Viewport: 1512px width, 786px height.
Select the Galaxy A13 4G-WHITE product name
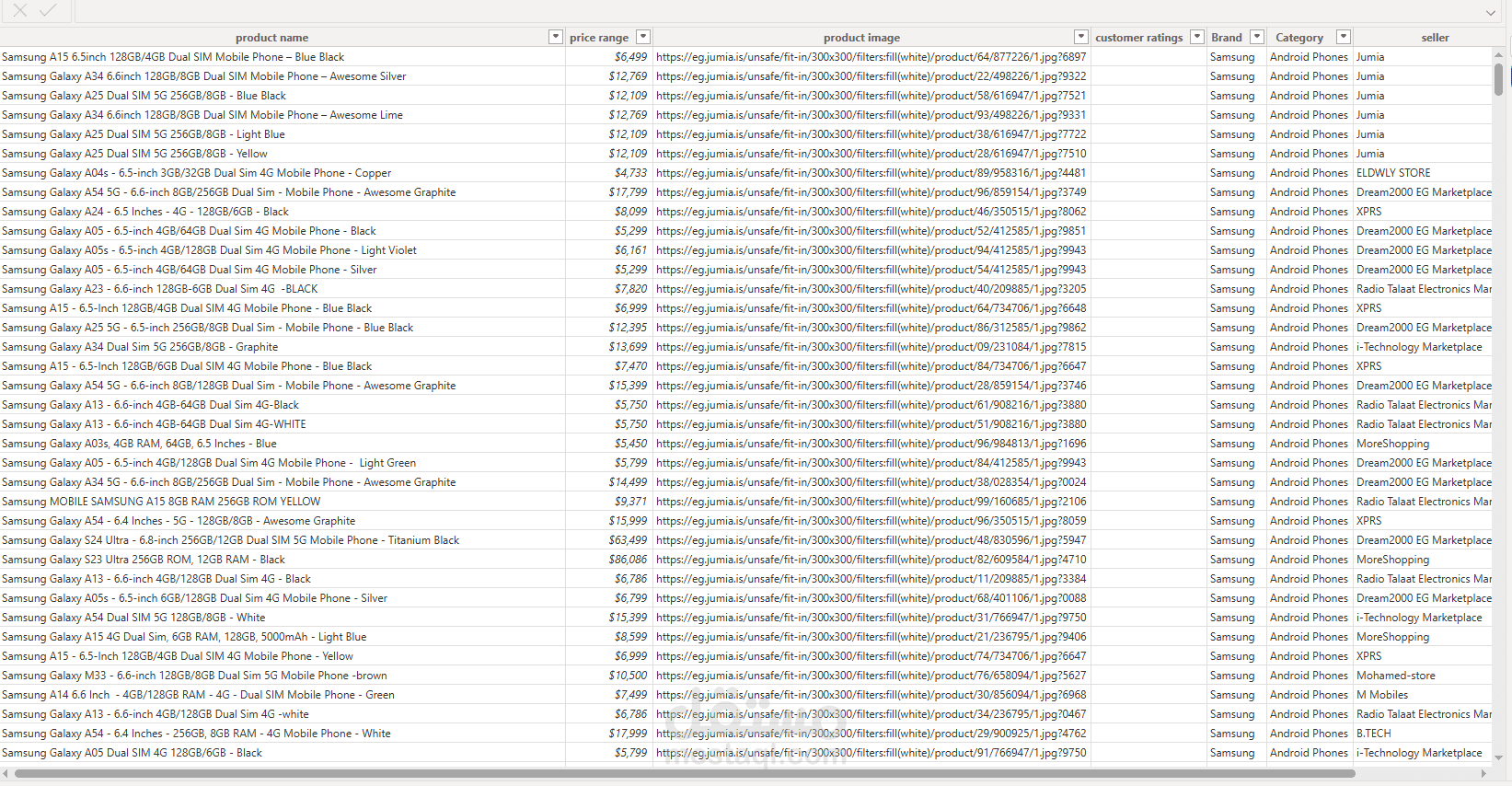pos(154,424)
